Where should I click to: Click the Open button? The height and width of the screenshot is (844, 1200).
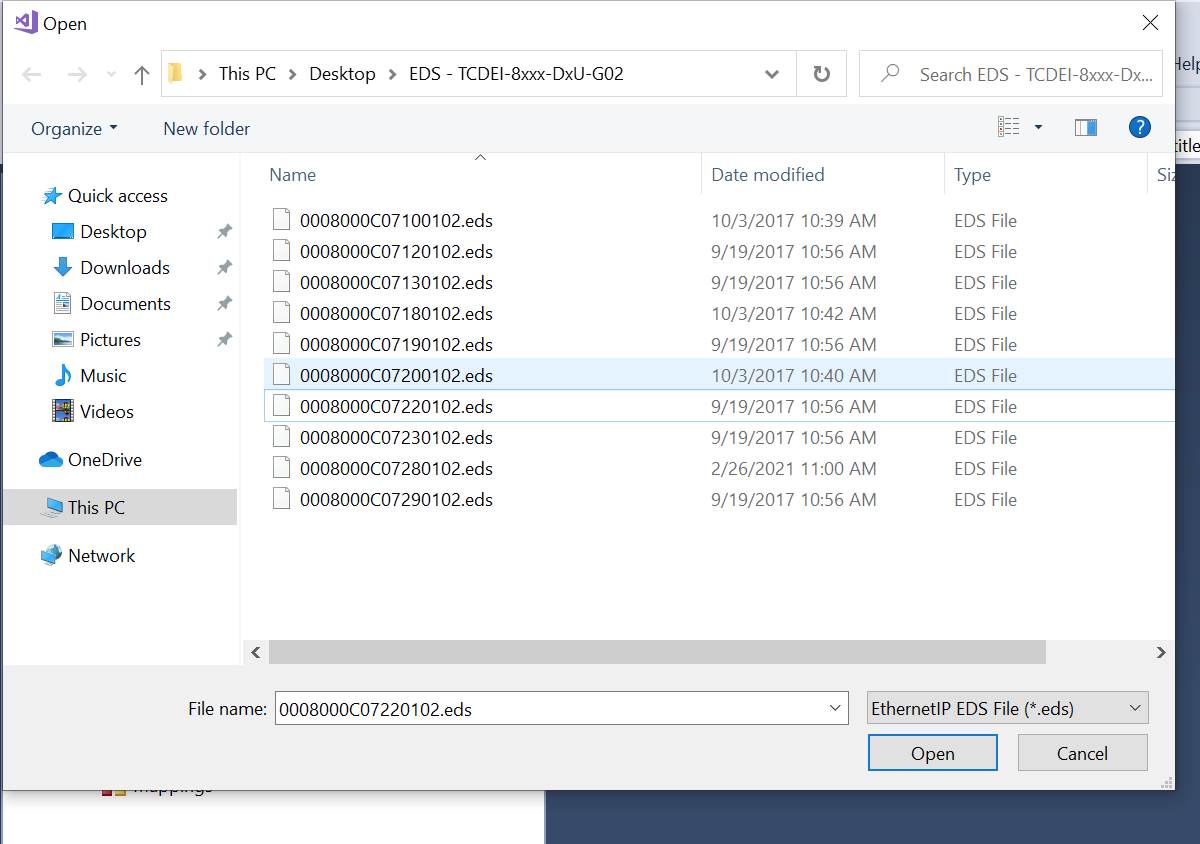click(x=932, y=753)
